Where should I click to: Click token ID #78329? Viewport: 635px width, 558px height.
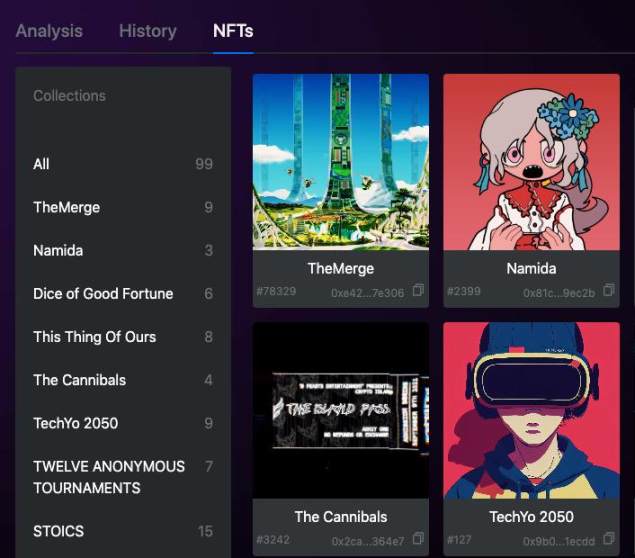(276, 291)
